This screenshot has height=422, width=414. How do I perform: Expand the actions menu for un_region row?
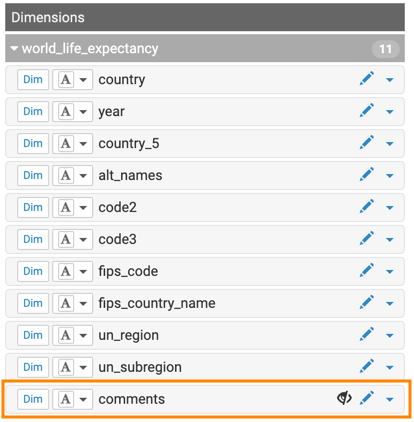[390, 336]
